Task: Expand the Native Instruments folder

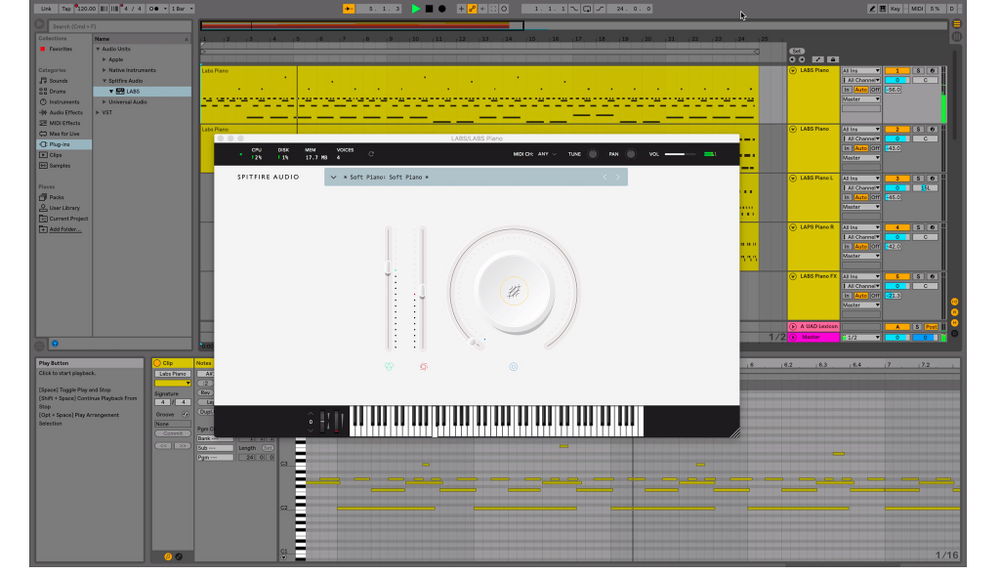Action: click(x=104, y=70)
